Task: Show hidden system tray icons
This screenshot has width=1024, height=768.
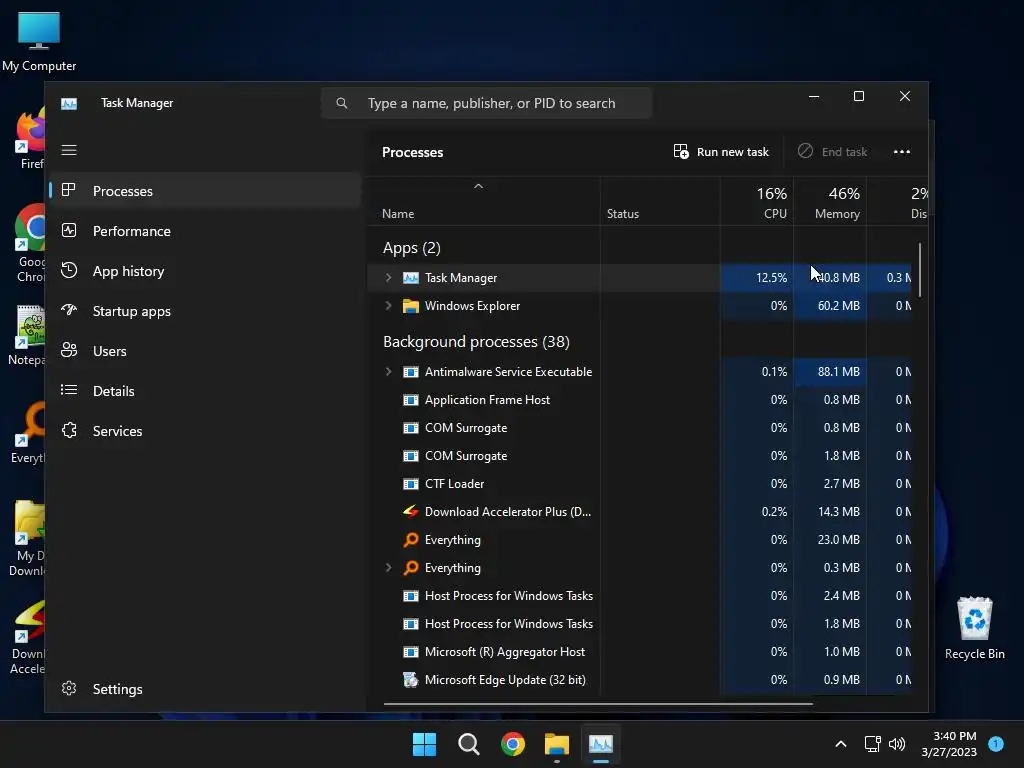Action: pyautogui.click(x=840, y=744)
